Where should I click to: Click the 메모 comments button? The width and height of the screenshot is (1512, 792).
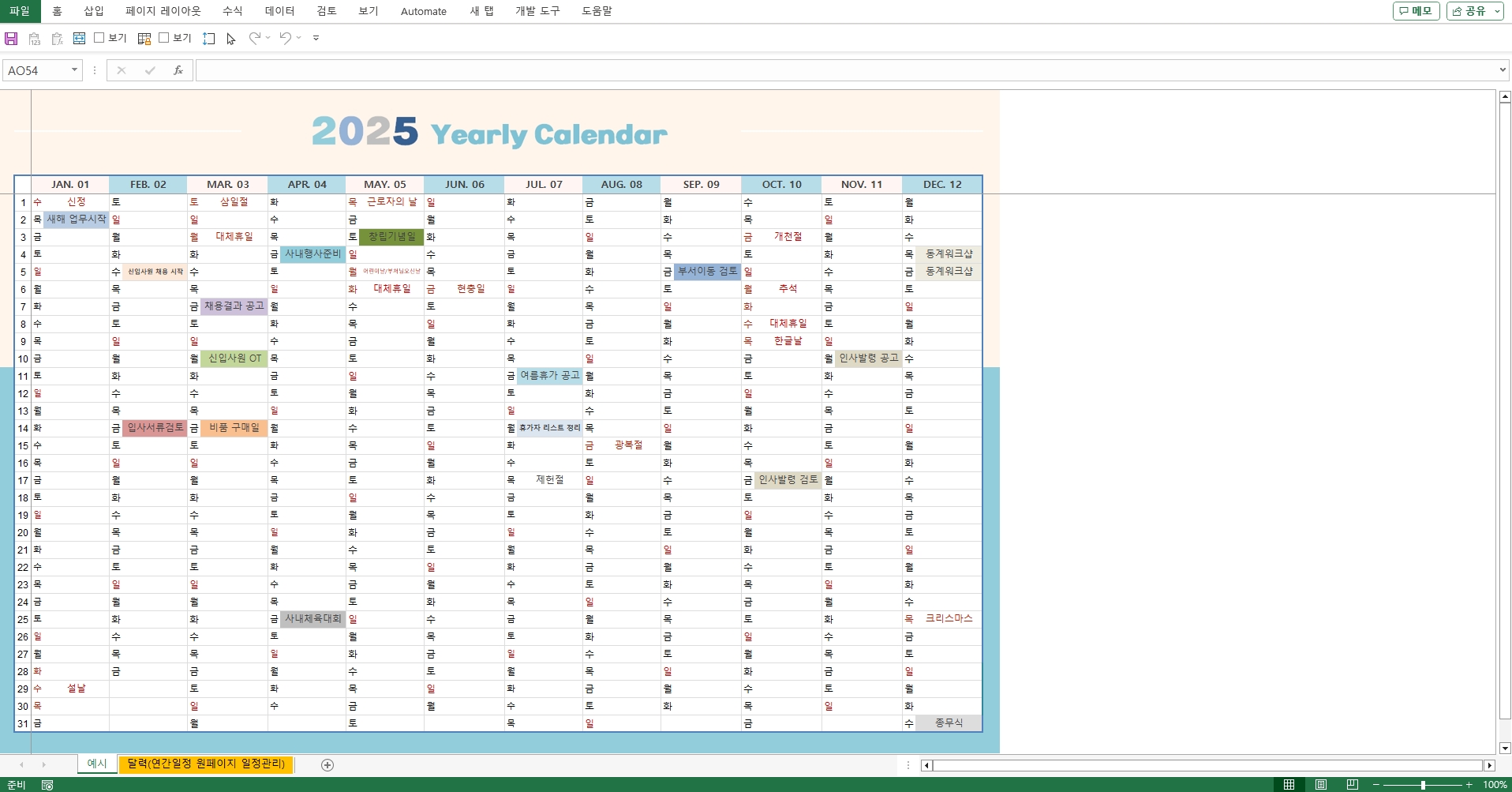(1417, 11)
